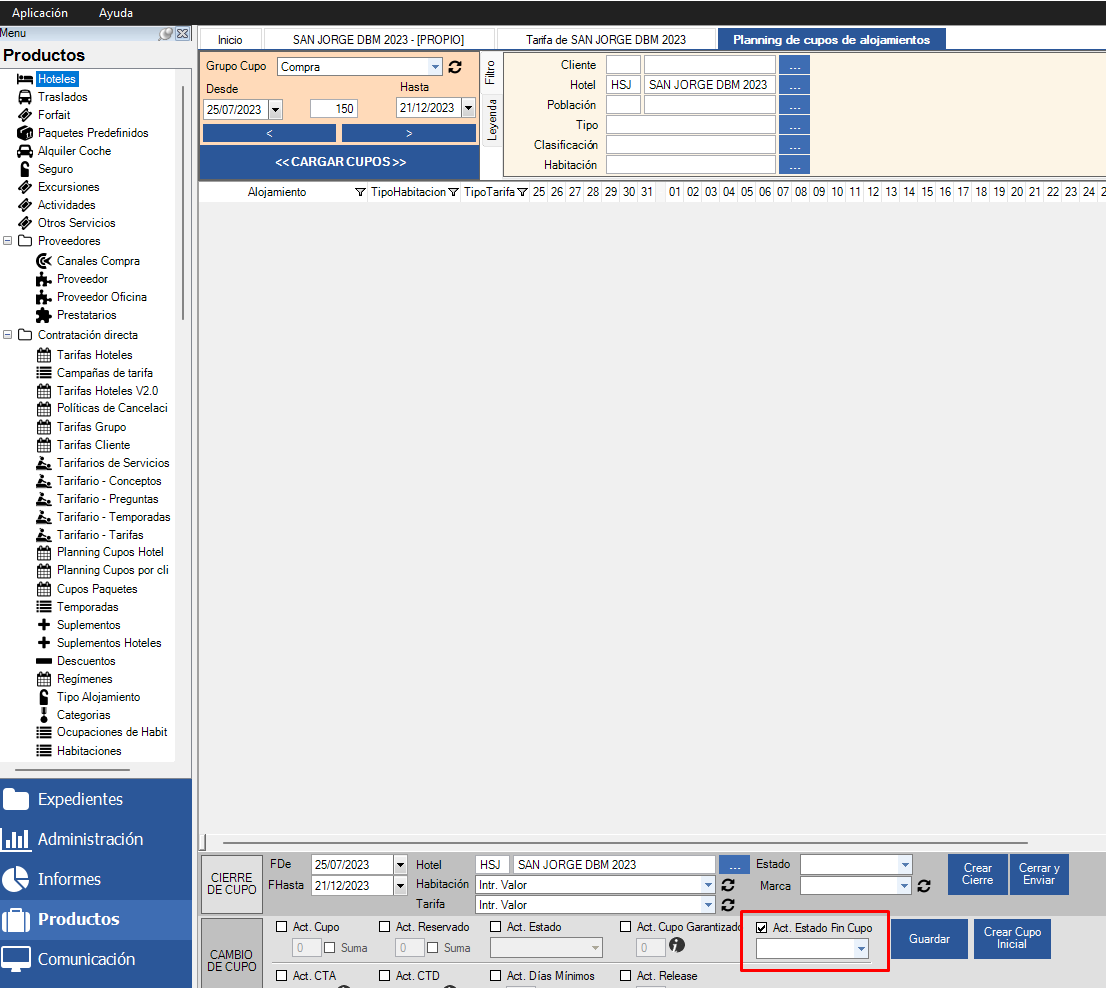This screenshot has width=1106, height=988.
Task: Open the Ayuda menu
Action: [116, 13]
